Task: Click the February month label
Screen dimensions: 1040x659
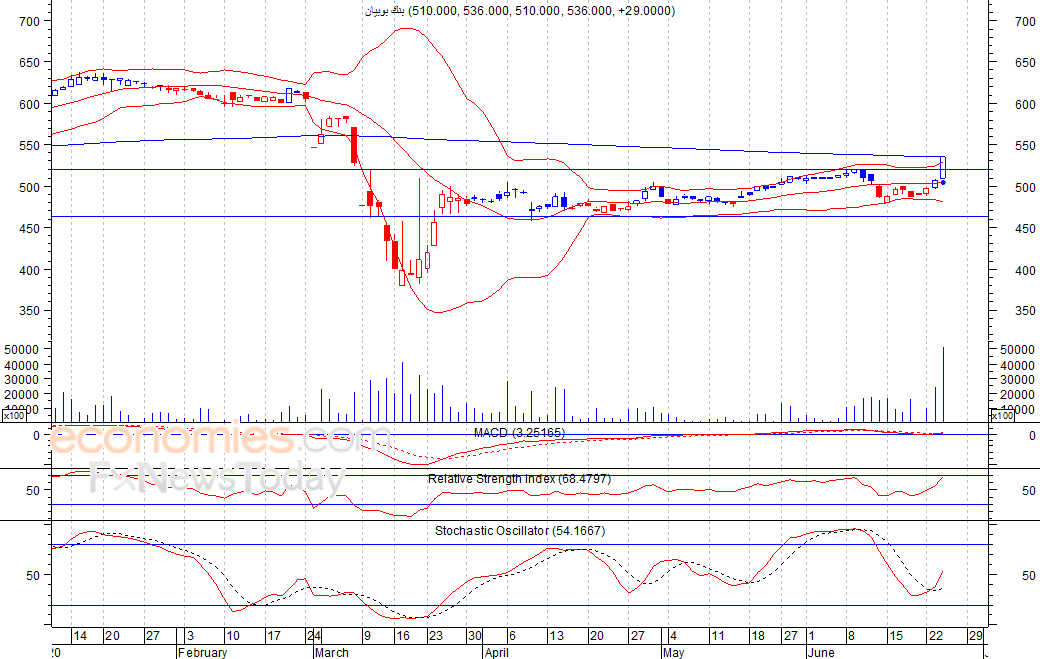Action: click(x=203, y=652)
